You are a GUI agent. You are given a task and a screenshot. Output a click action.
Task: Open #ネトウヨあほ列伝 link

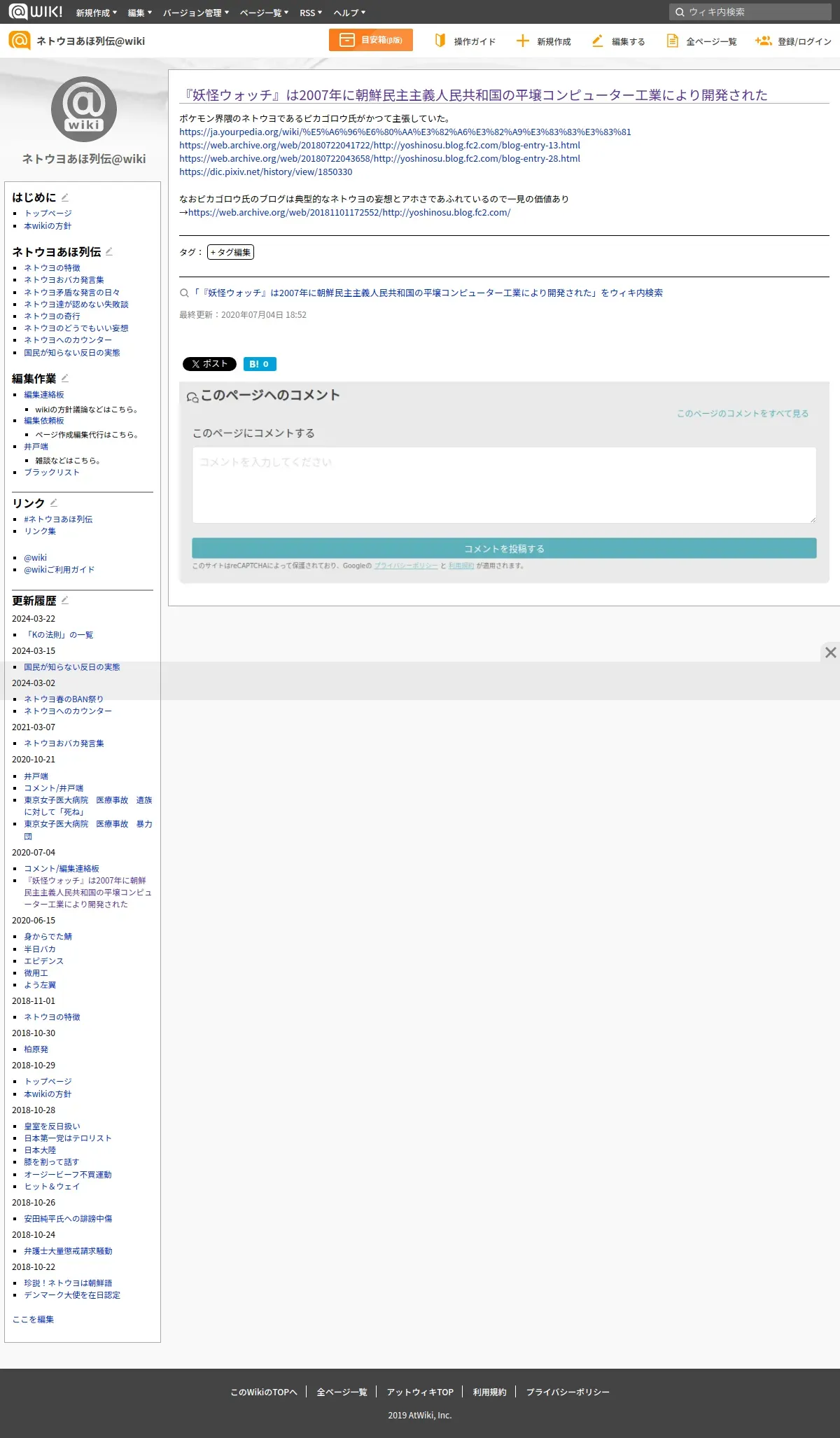click(x=58, y=519)
